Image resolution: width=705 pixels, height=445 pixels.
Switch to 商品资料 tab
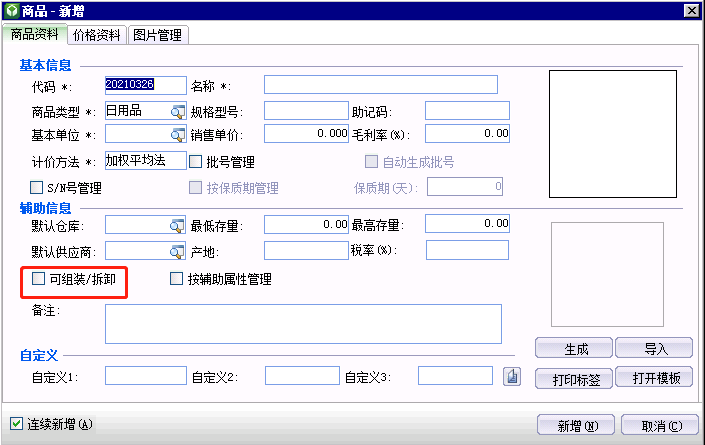pos(35,34)
